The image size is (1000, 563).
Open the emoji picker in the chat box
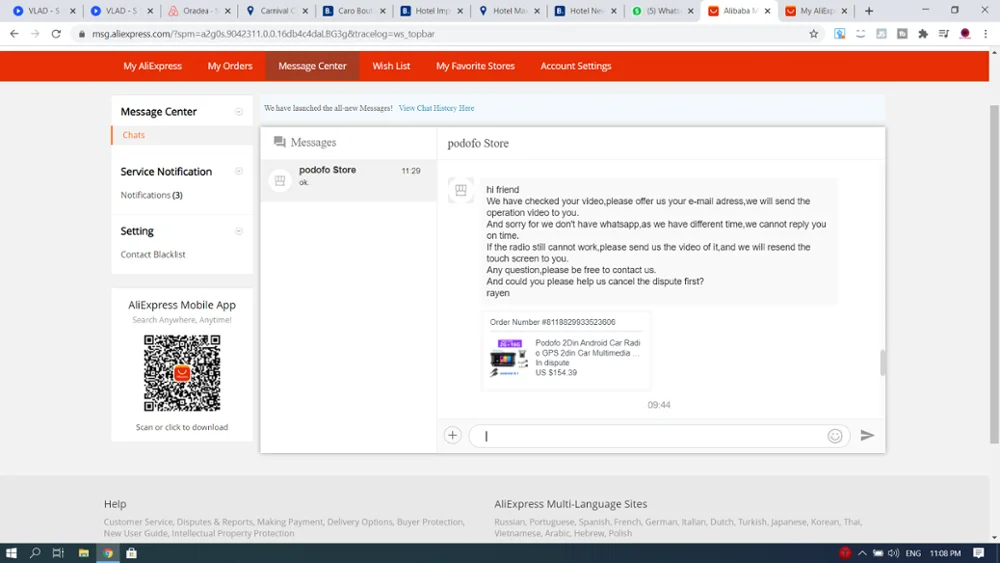pos(835,436)
